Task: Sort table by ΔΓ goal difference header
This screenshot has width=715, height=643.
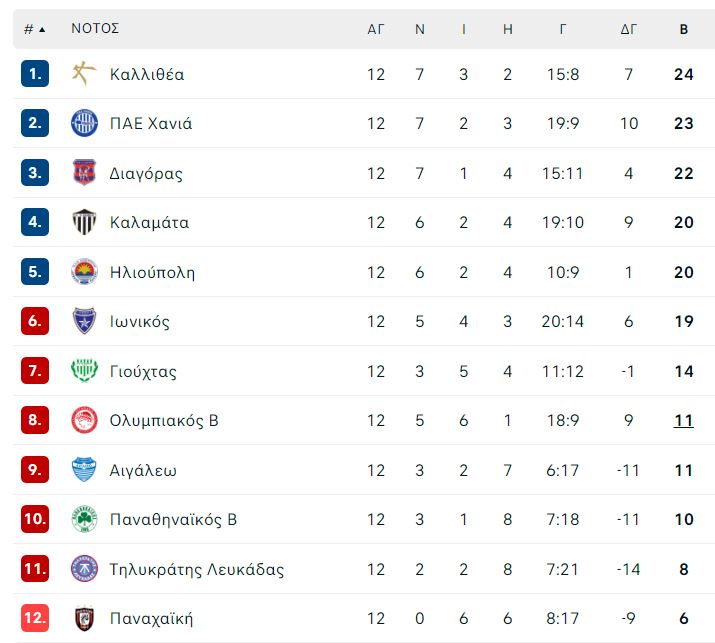Action: click(628, 29)
